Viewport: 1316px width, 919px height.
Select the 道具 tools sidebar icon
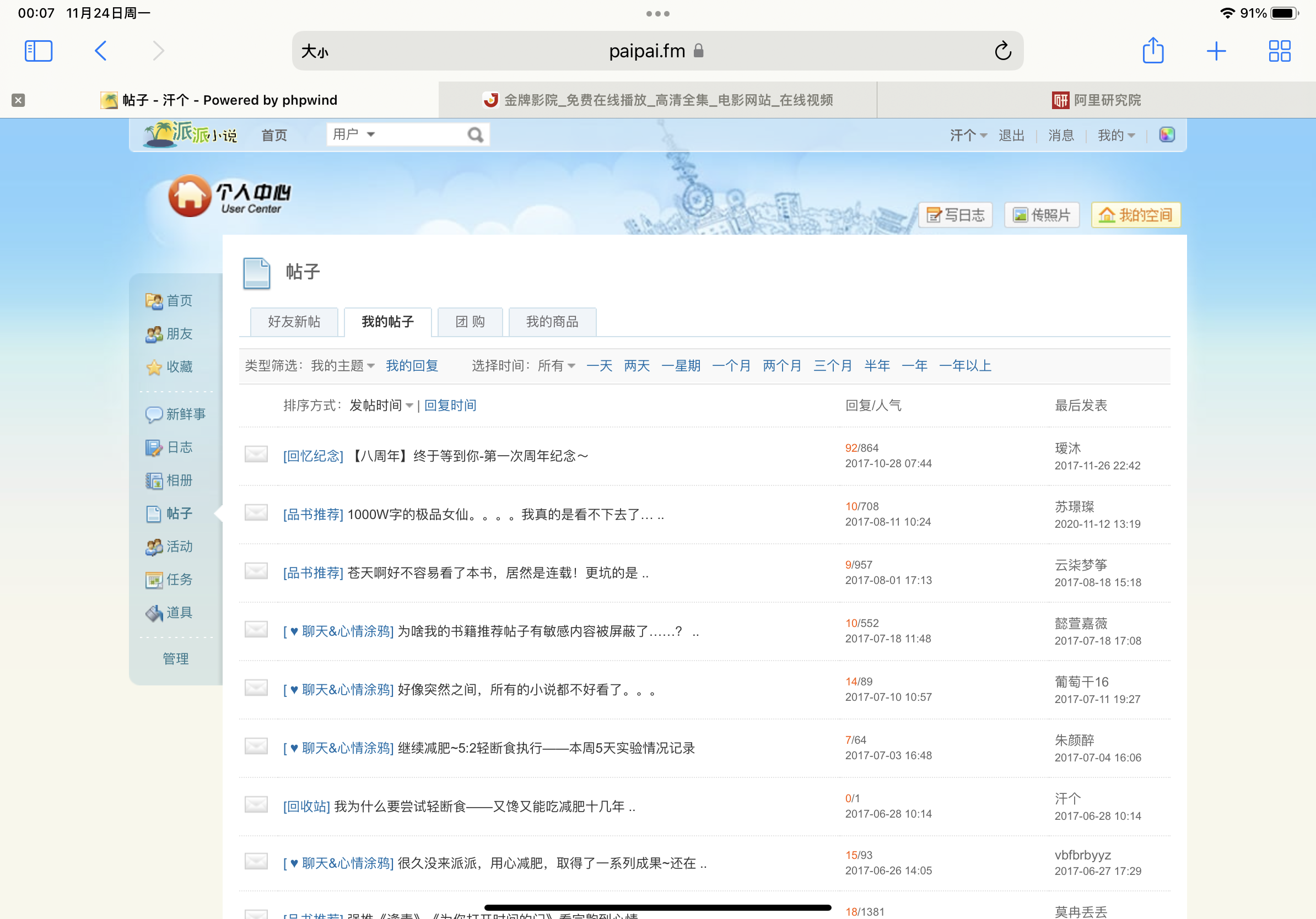(154, 613)
